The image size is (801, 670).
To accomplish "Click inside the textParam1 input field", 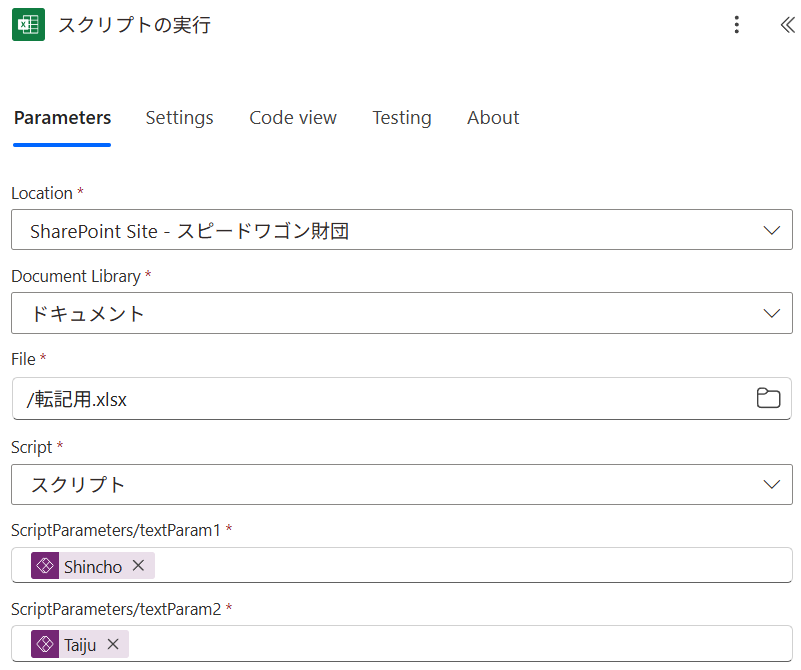I will pos(470,566).
